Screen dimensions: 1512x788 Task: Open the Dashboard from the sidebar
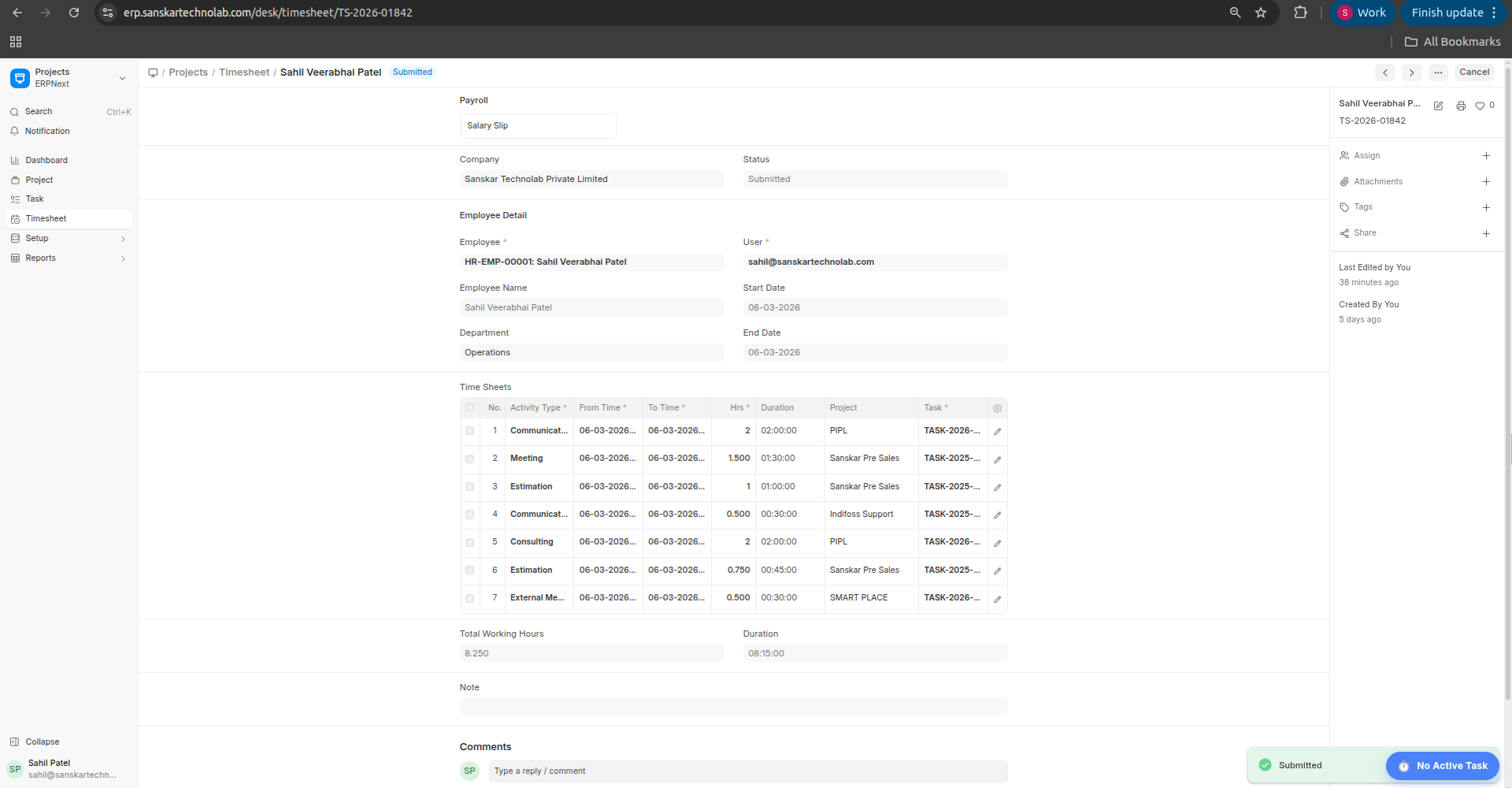(x=47, y=160)
